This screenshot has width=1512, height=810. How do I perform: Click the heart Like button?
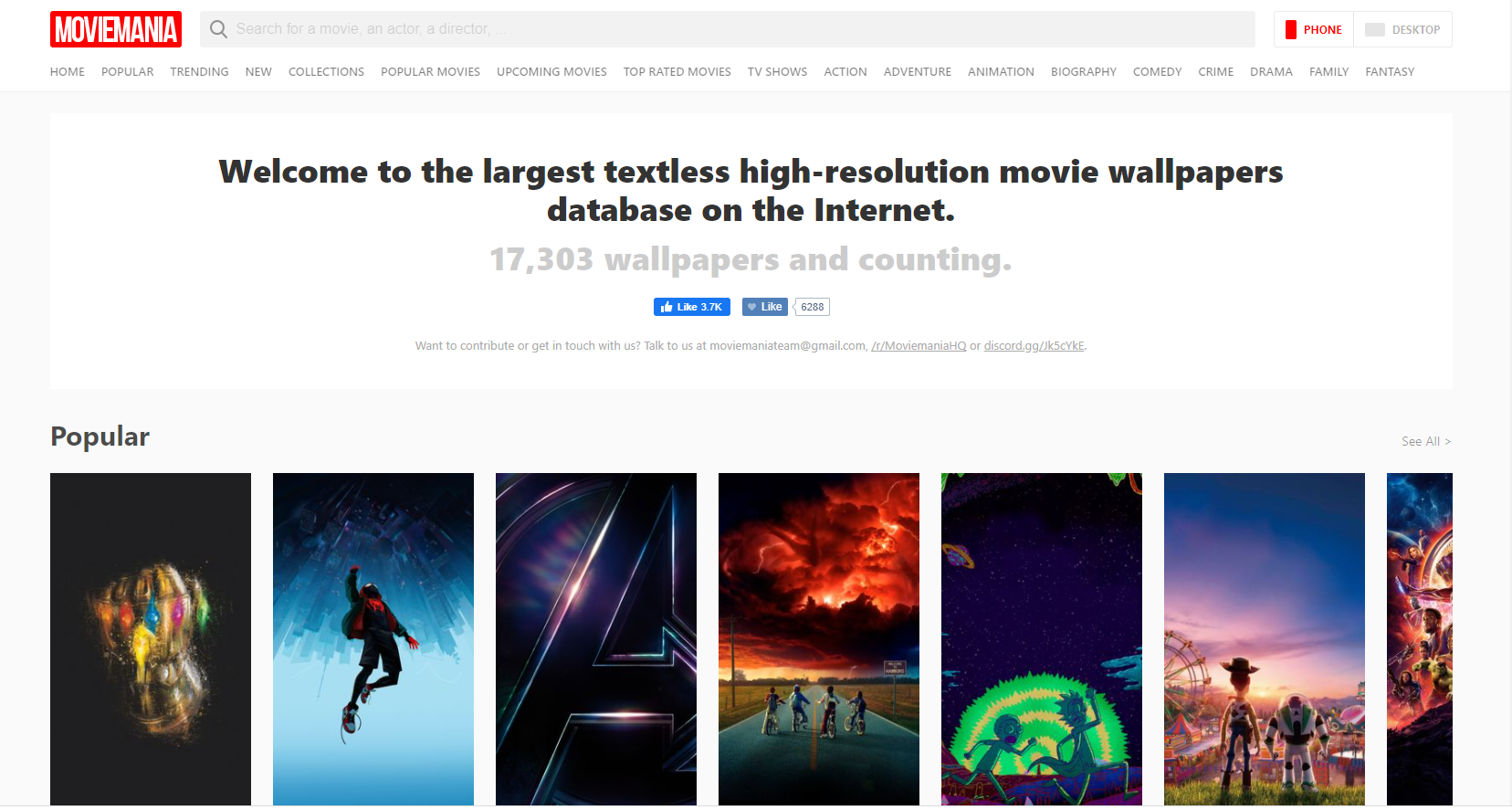(765, 307)
